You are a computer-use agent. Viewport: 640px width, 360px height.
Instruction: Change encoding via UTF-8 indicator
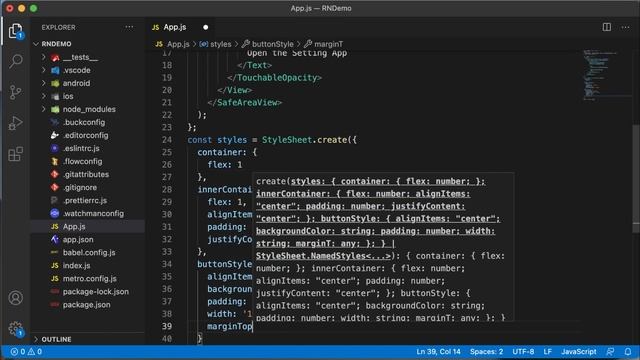pyautogui.click(x=523, y=351)
